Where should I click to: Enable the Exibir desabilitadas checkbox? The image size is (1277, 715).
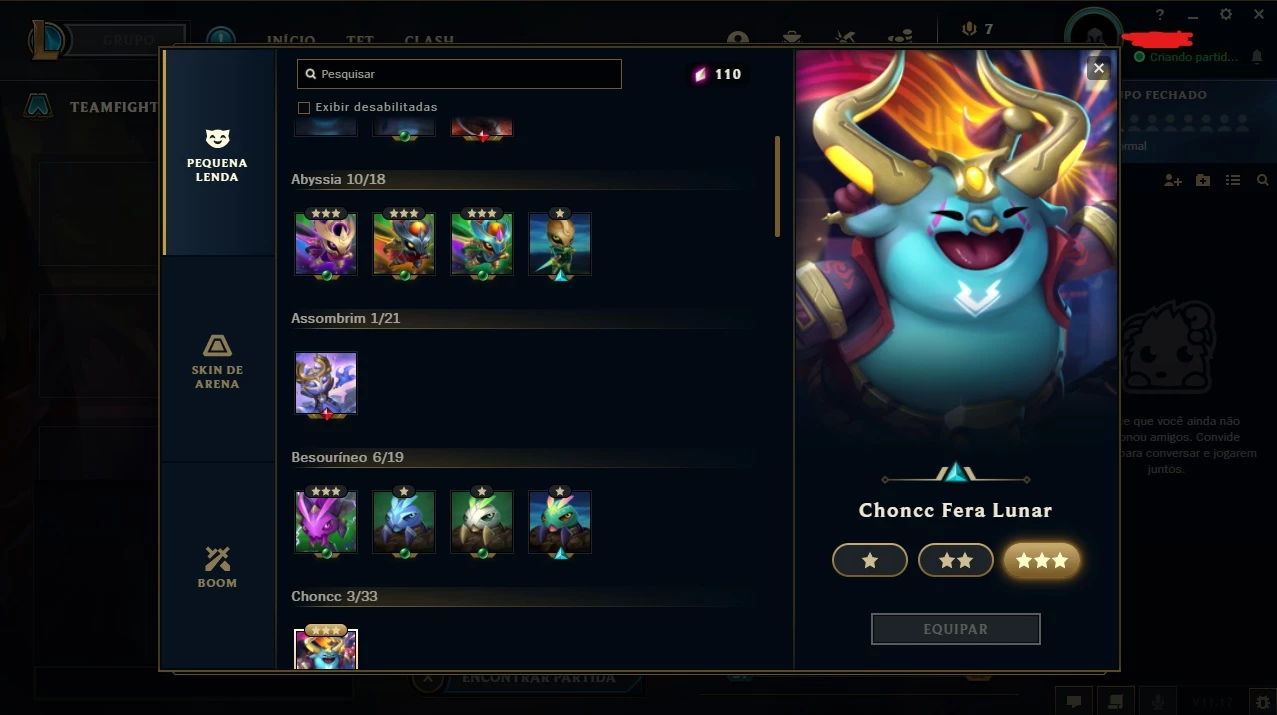tap(304, 107)
